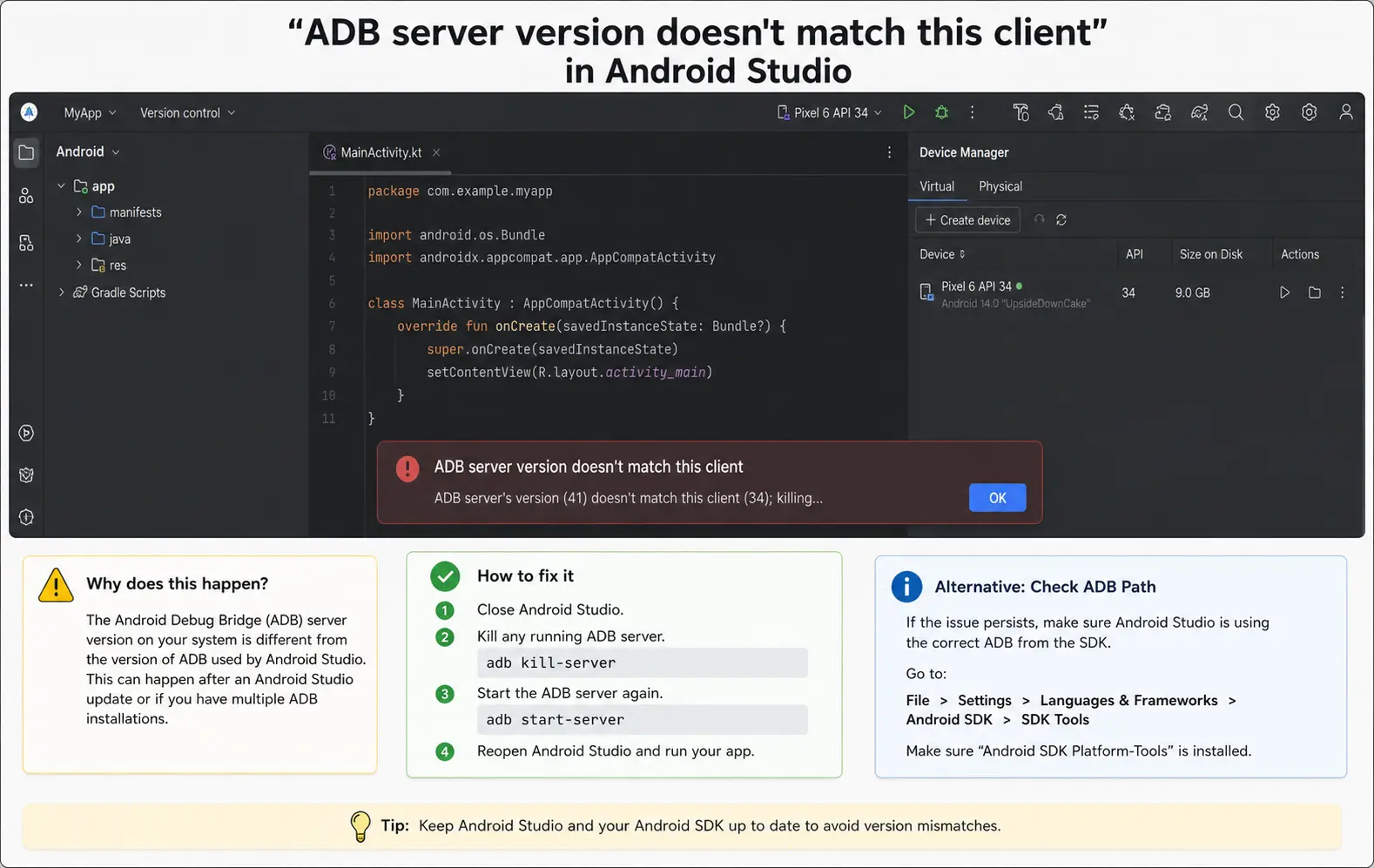The height and width of the screenshot is (868, 1374).
Task: Select the MainActivity.kt editor tab
Action: tap(381, 152)
